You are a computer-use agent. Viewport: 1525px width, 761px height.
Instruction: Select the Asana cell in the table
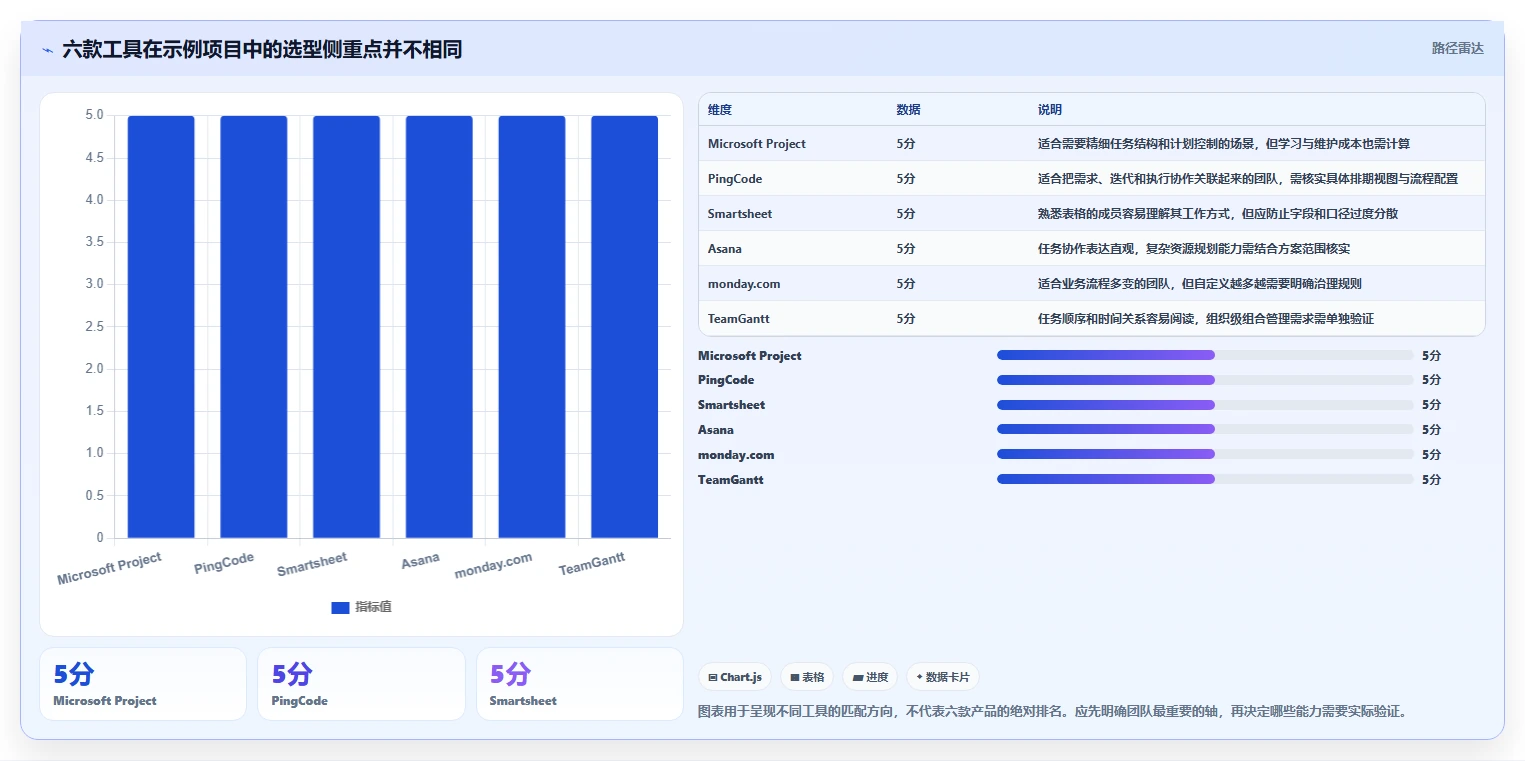(x=725, y=249)
